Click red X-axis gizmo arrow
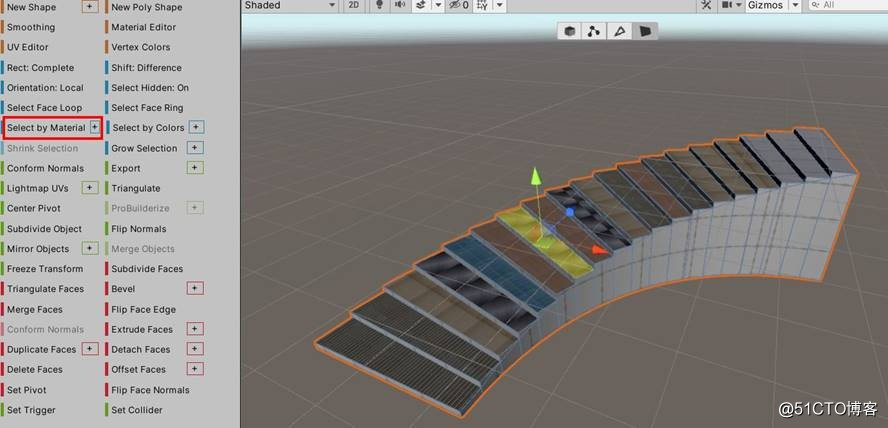 click(x=600, y=250)
